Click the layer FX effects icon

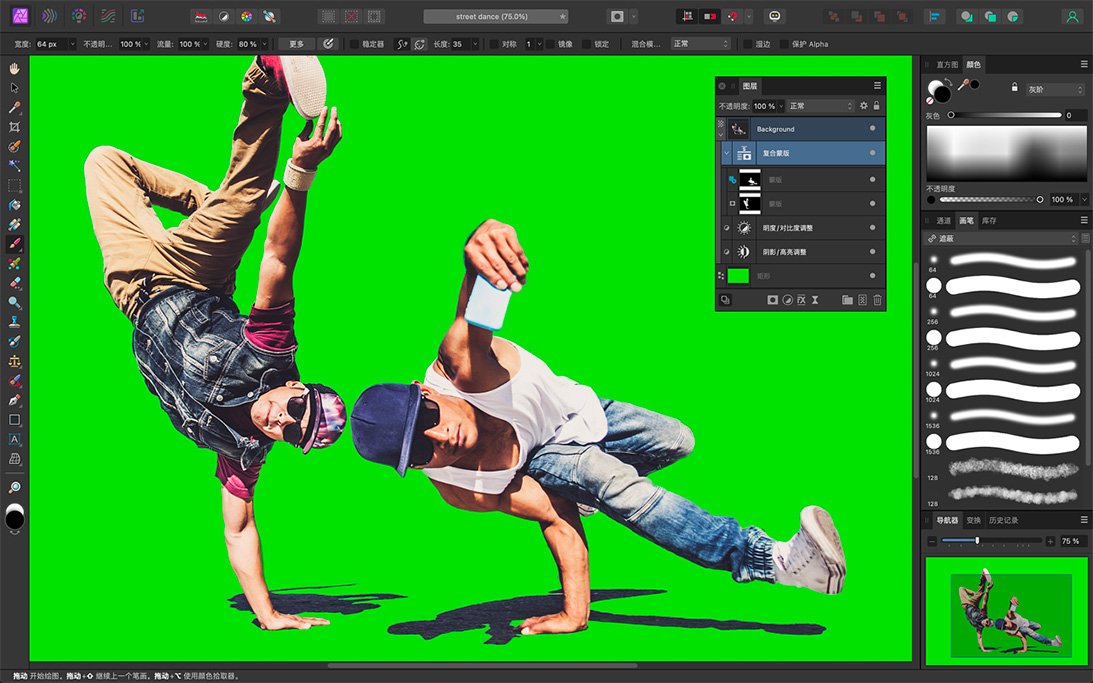point(801,300)
